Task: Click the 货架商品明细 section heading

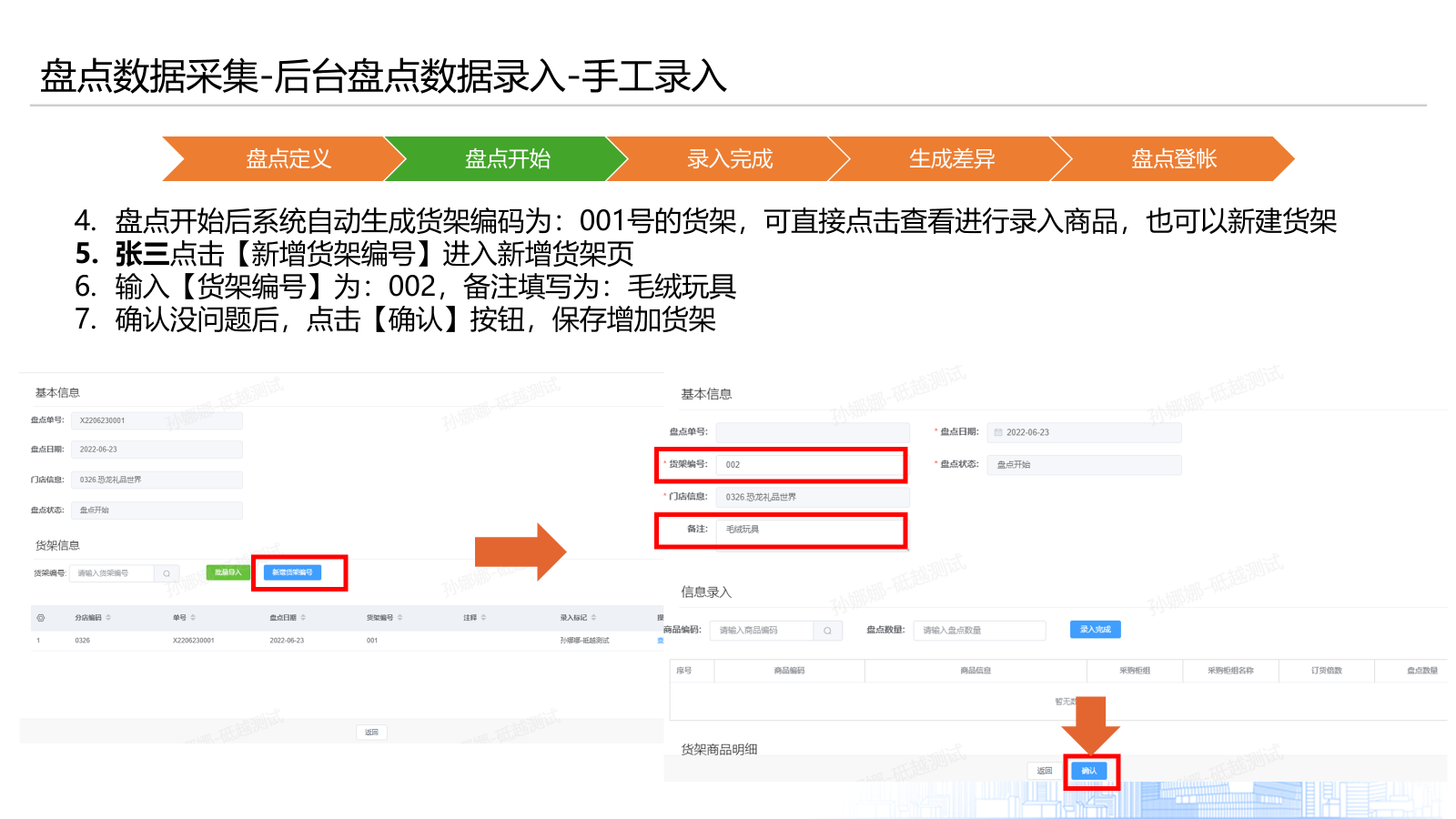Action: pyautogui.click(x=719, y=749)
